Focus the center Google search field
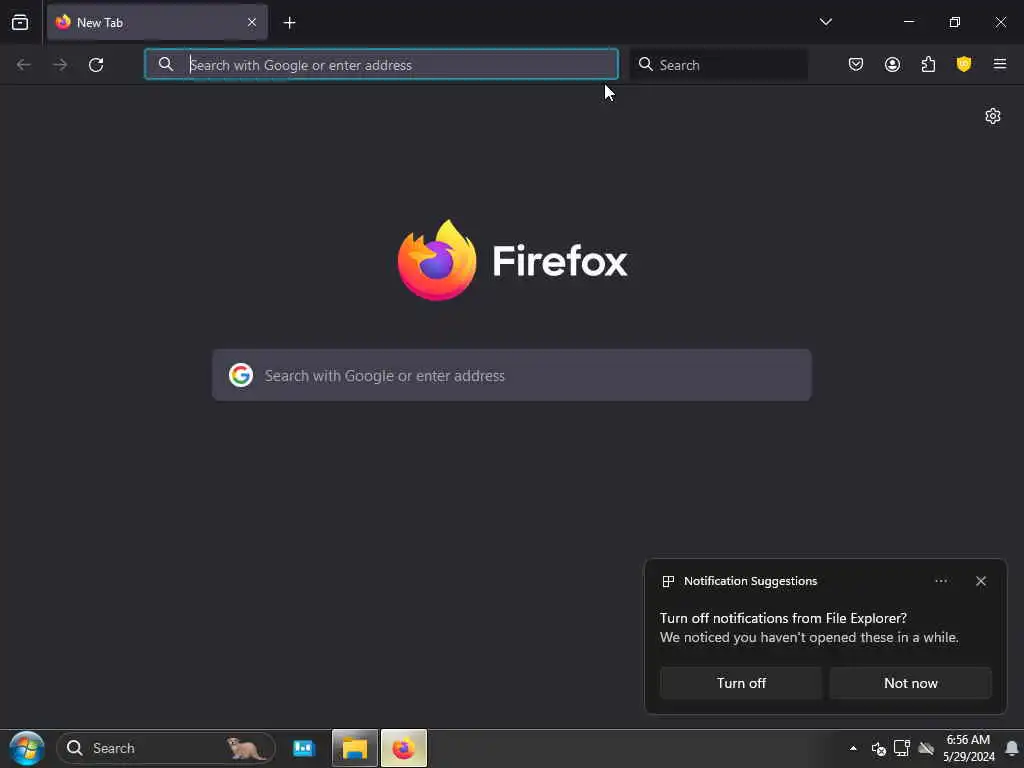Viewport: 1024px width, 768px height. [x=512, y=375]
